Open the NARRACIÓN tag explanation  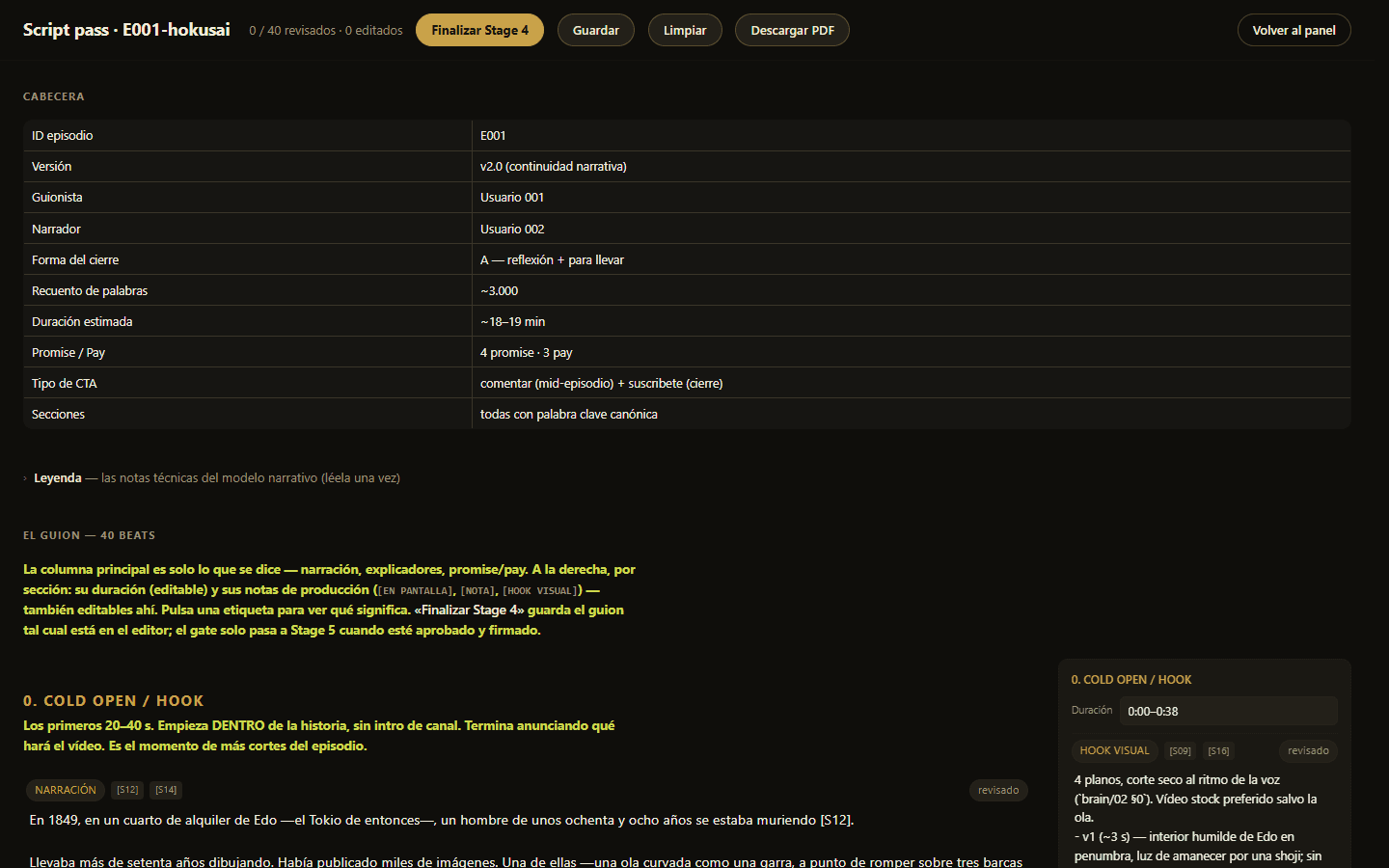66,790
